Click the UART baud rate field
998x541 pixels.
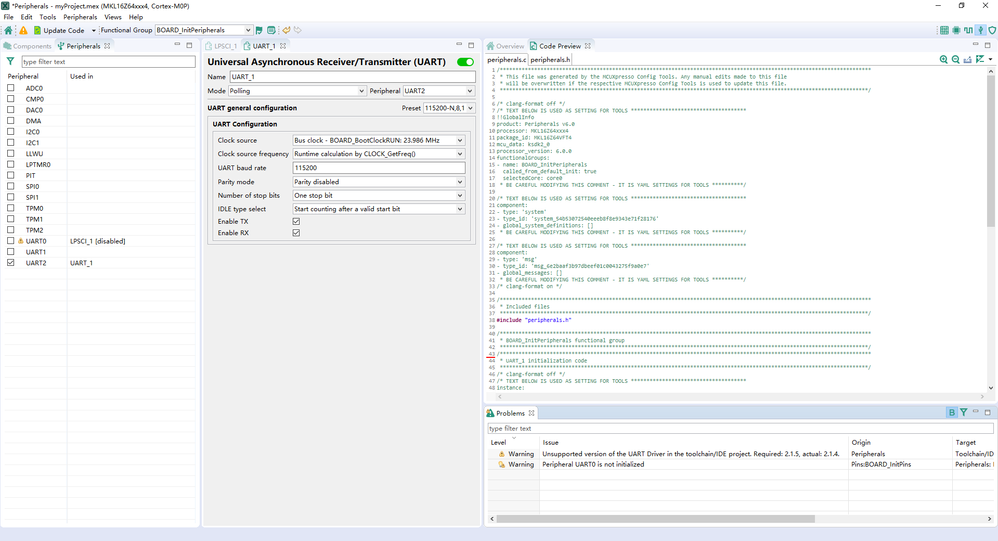[379, 168]
